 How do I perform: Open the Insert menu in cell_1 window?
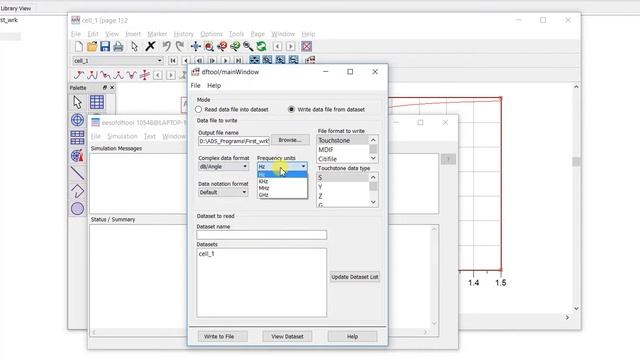(133, 34)
